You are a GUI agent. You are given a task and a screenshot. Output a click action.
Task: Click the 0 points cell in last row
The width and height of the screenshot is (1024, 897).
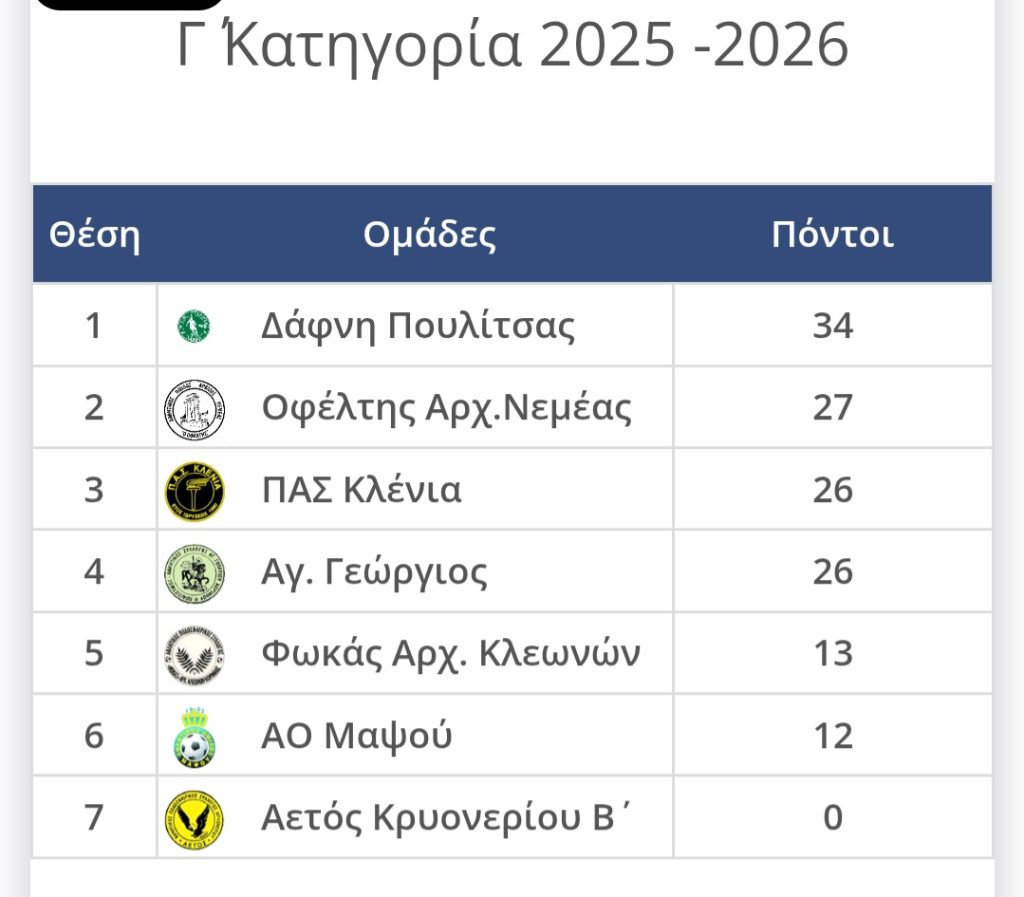click(x=832, y=818)
